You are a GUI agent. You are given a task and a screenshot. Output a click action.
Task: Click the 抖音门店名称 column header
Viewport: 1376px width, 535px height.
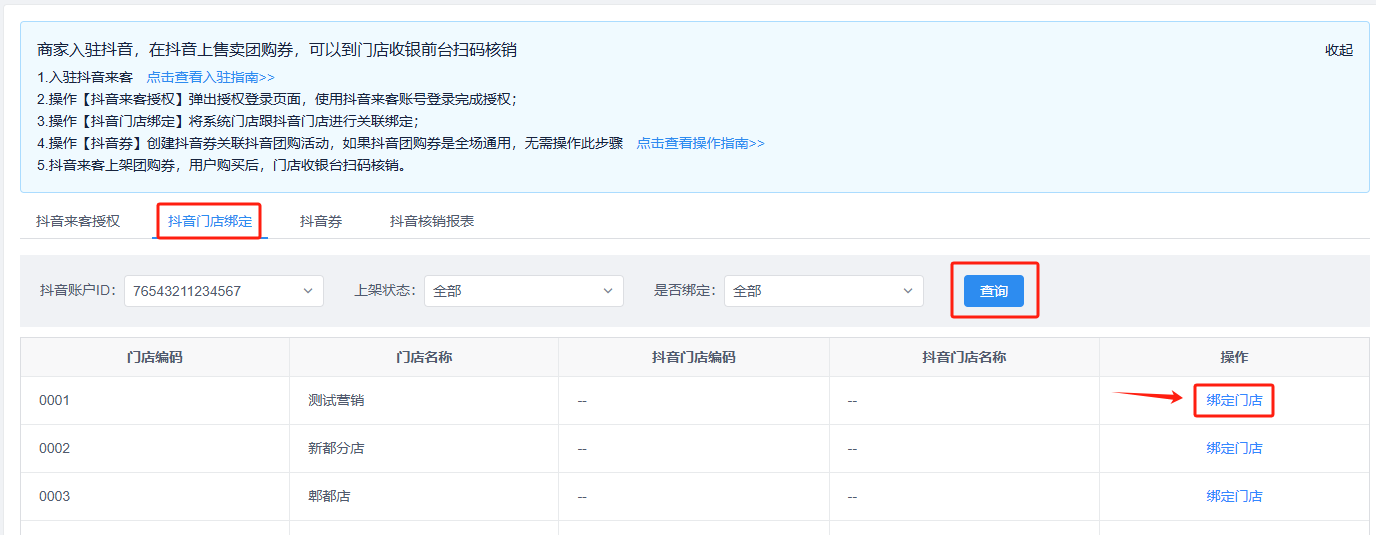[964, 357]
